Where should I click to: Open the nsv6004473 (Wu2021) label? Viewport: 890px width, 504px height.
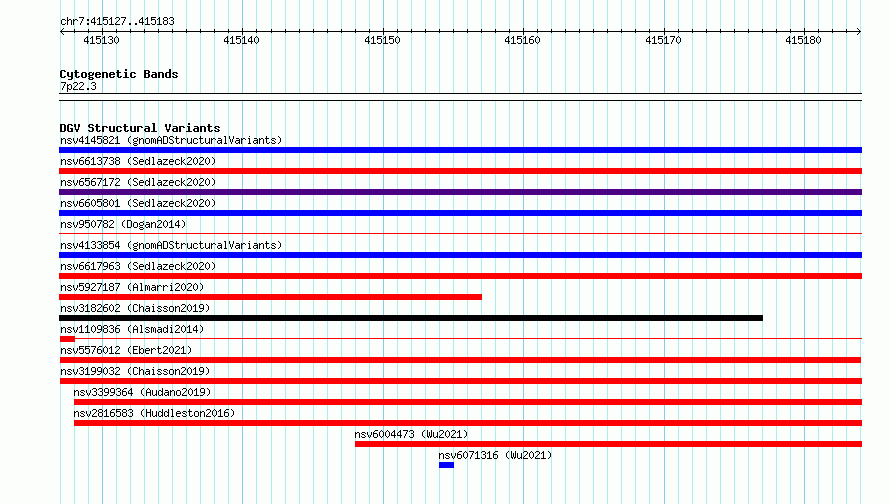coord(412,434)
